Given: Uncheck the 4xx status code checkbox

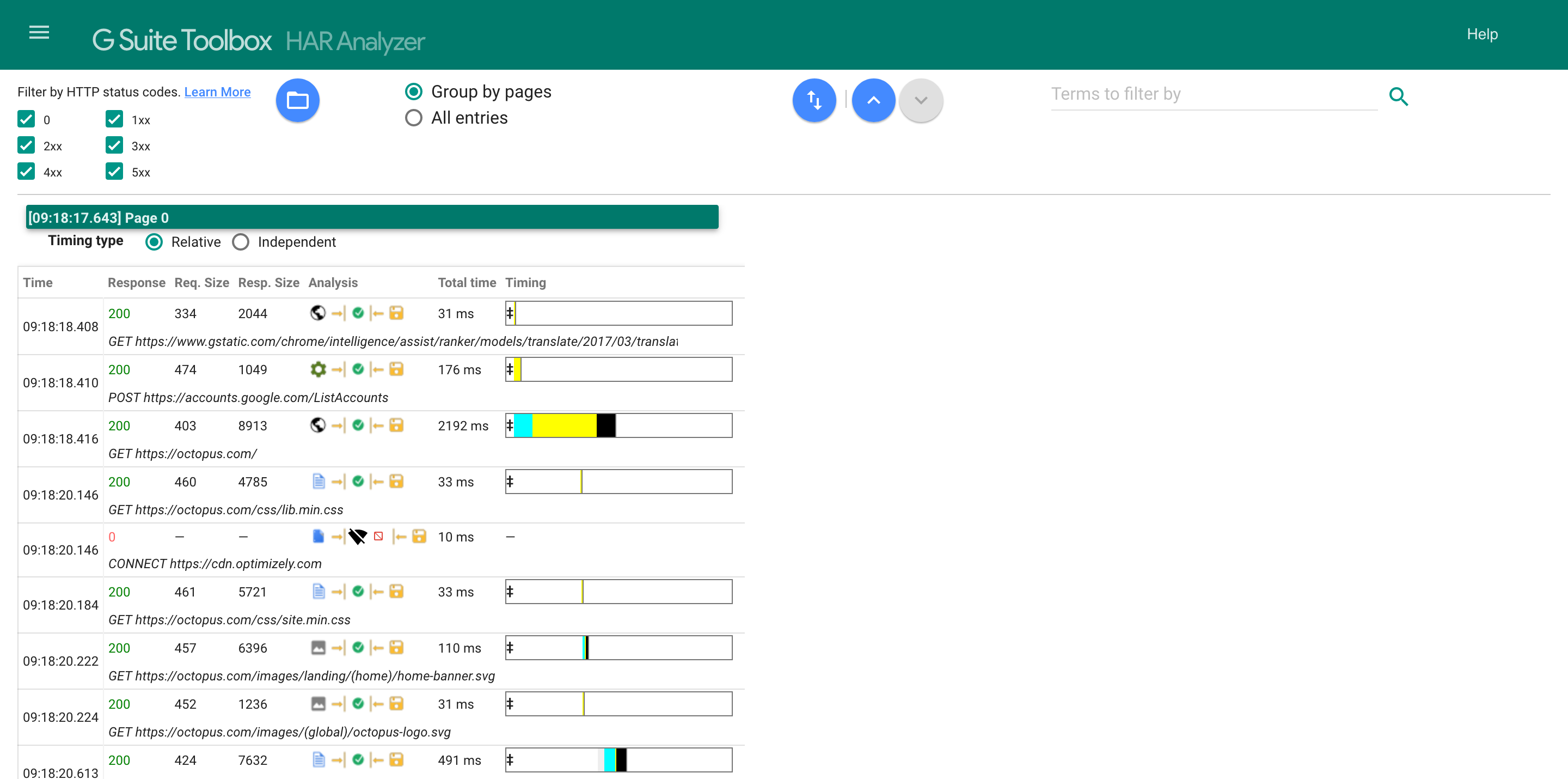Looking at the screenshot, I should point(26,172).
